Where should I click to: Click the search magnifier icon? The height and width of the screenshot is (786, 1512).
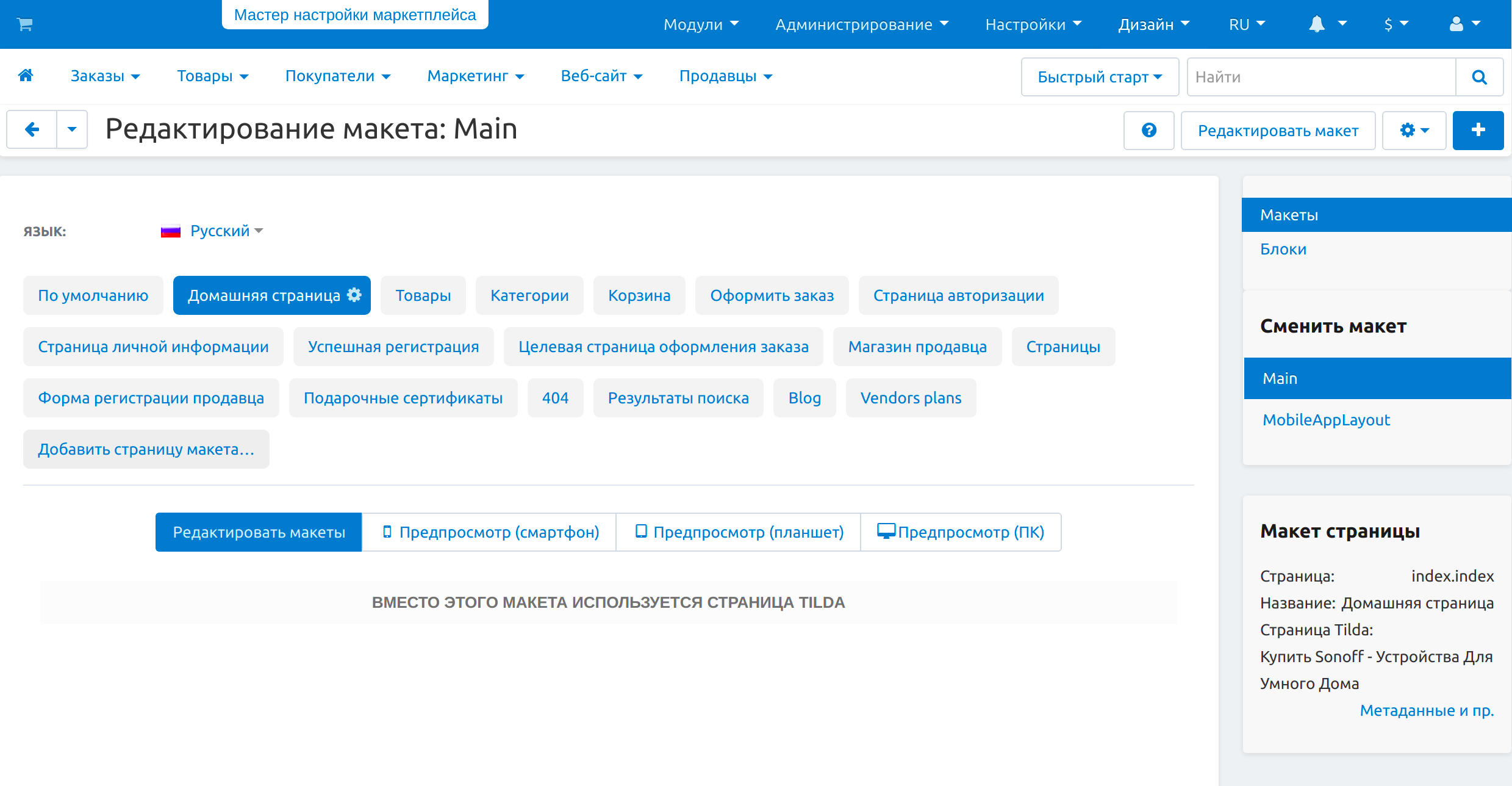click(1479, 77)
